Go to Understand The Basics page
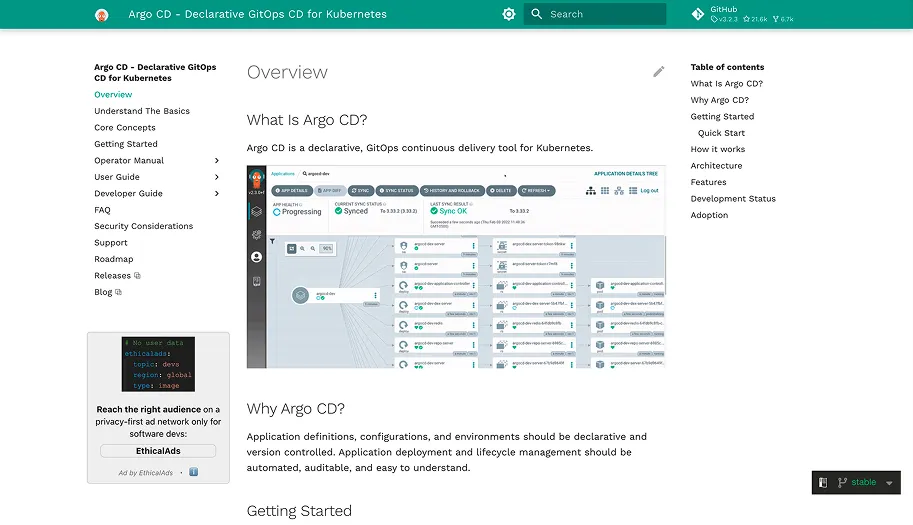 (142, 111)
